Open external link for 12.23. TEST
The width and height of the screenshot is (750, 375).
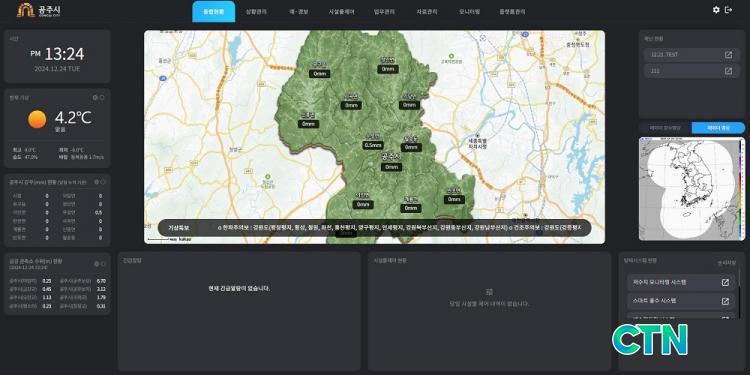click(728, 55)
